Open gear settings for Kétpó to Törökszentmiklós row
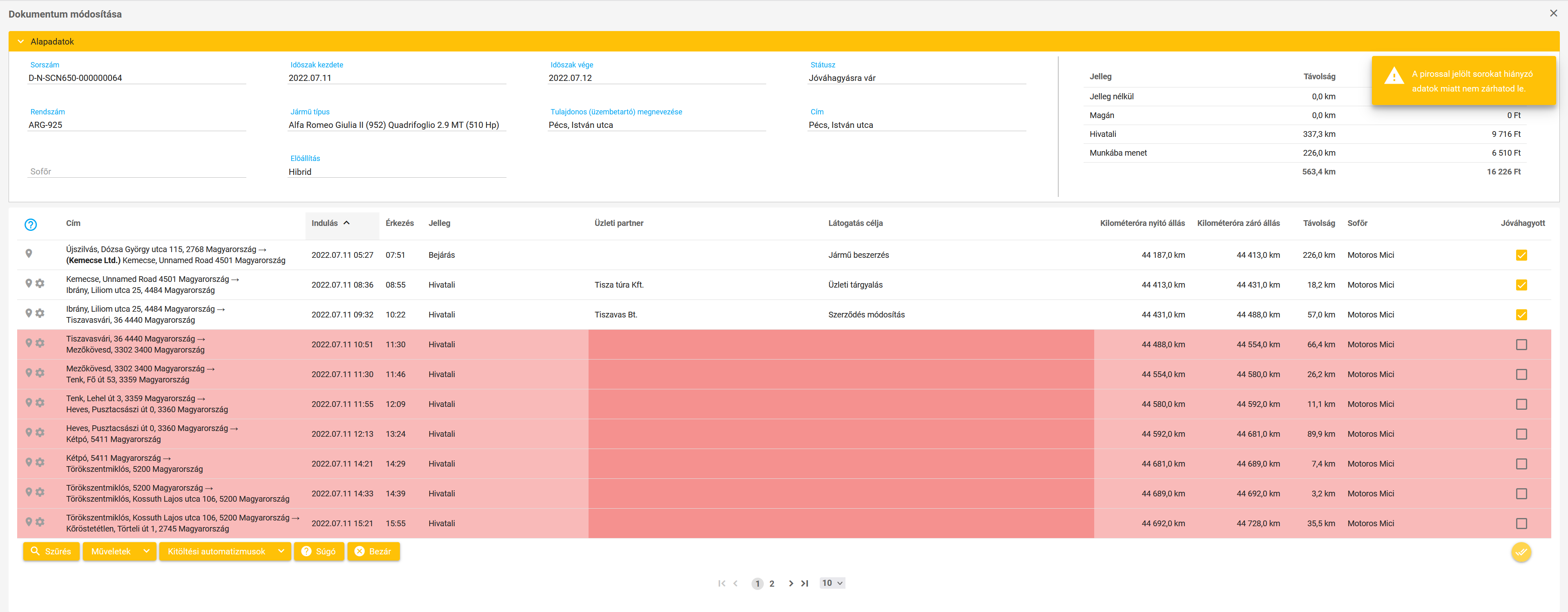The image size is (1568, 612). tap(40, 462)
